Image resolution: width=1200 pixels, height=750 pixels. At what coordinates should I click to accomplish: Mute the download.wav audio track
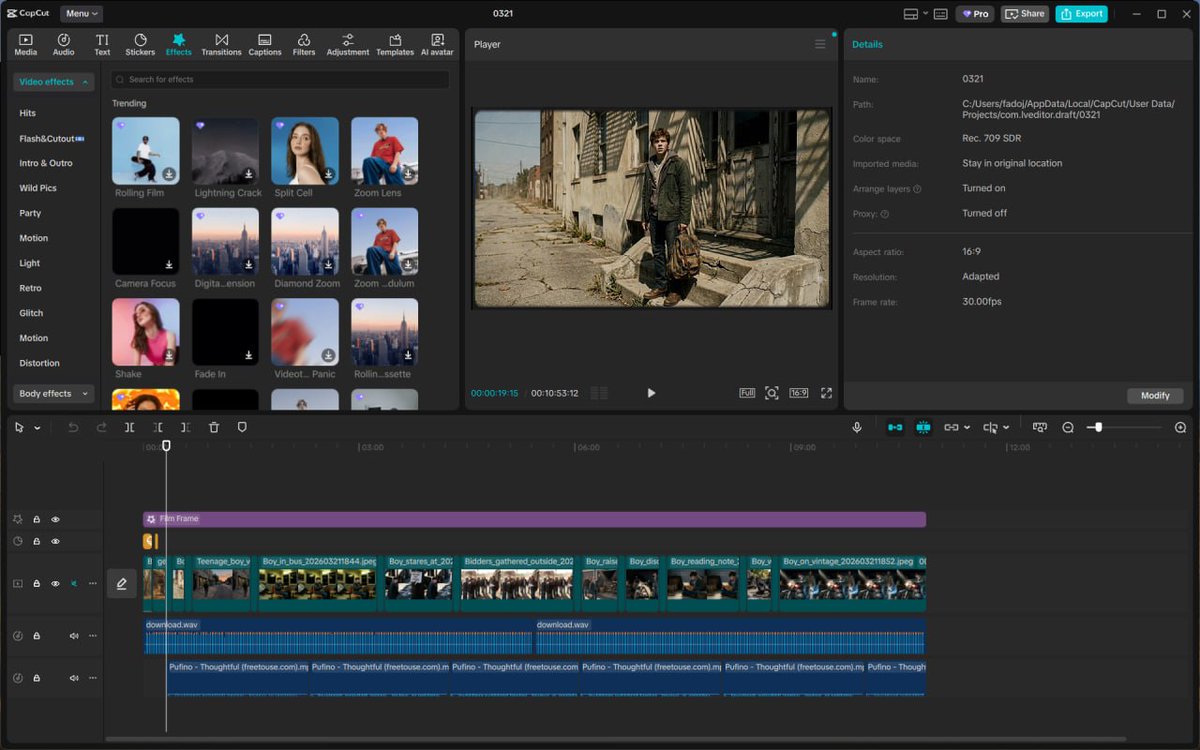pos(74,636)
